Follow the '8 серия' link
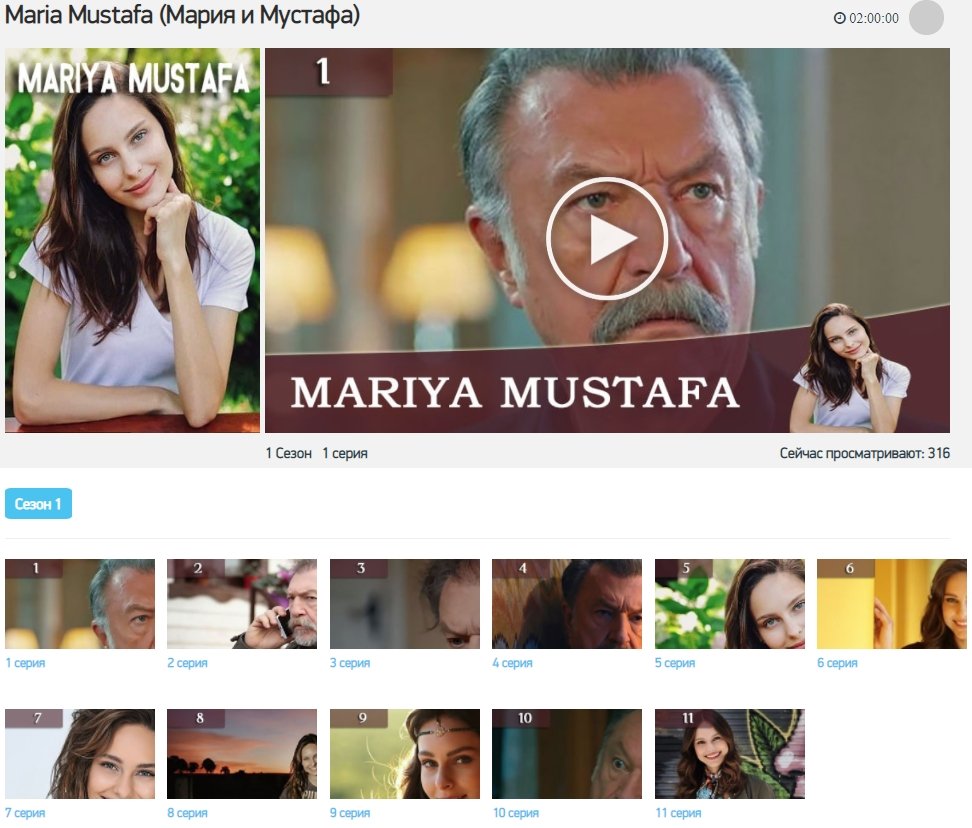Image resolution: width=972 pixels, height=828 pixels. 187,813
